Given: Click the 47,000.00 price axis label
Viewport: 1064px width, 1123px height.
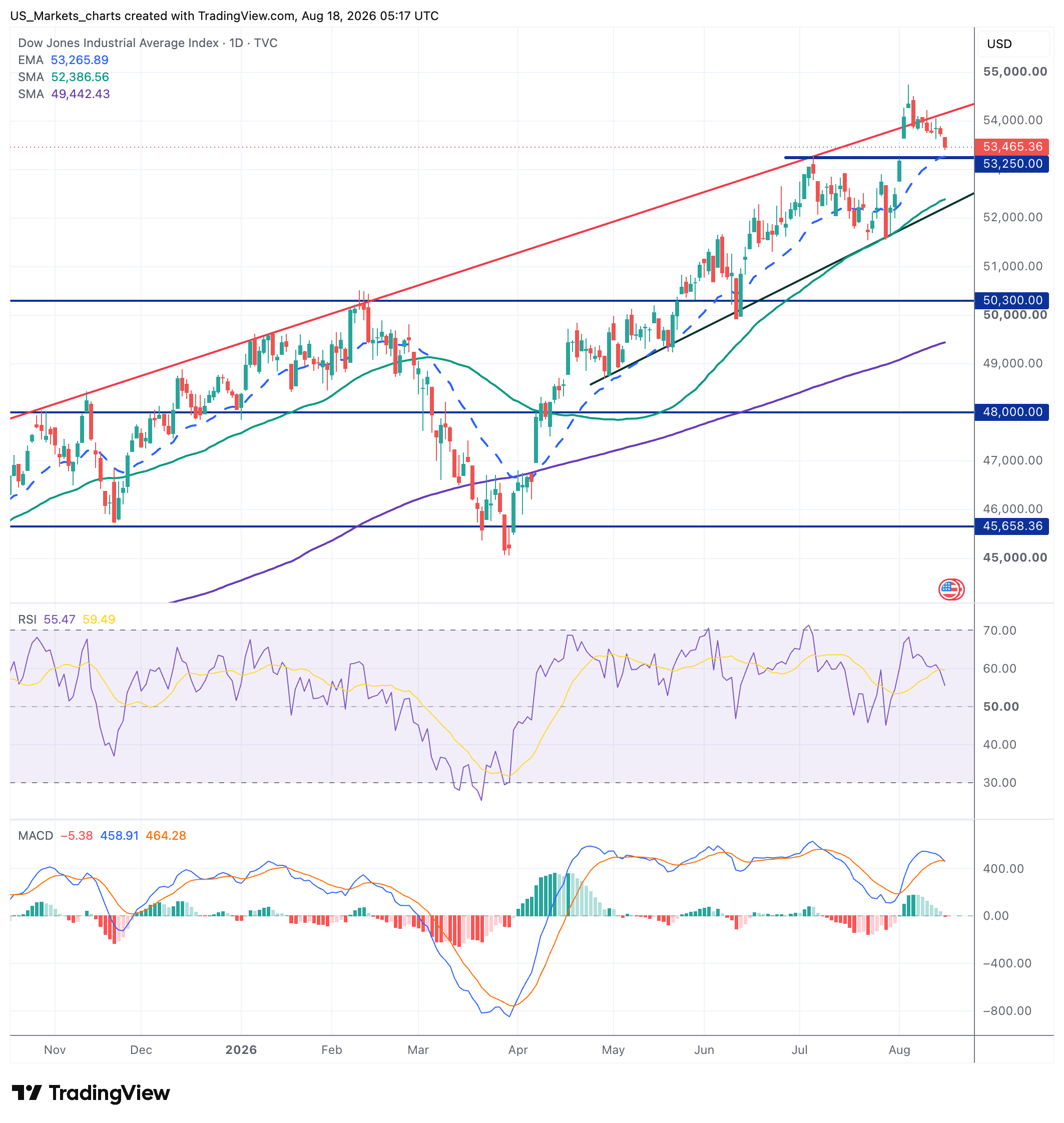Looking at the screenshot, I should pyautogui.click(x=1013, y=460).
